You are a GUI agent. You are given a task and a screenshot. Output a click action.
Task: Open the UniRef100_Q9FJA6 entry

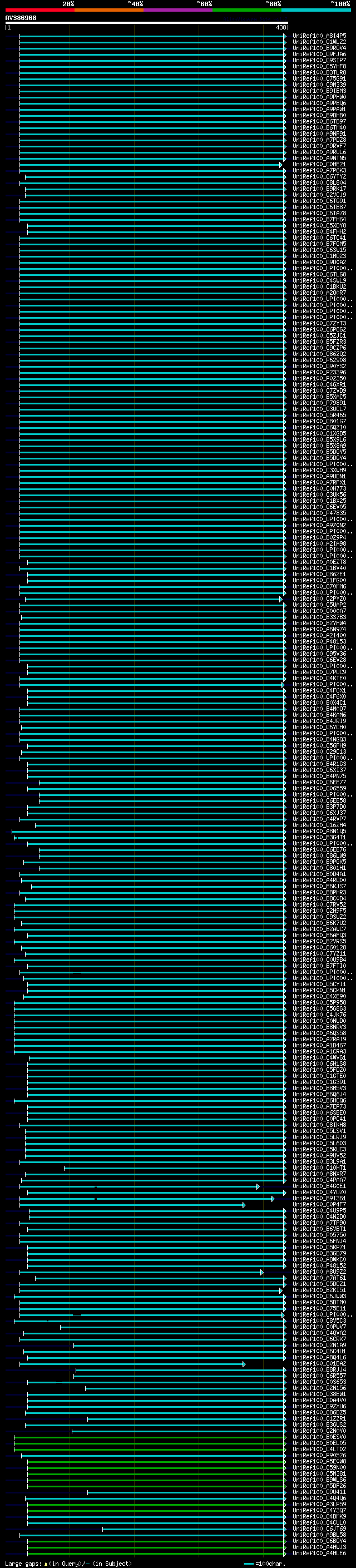point(319,54)
